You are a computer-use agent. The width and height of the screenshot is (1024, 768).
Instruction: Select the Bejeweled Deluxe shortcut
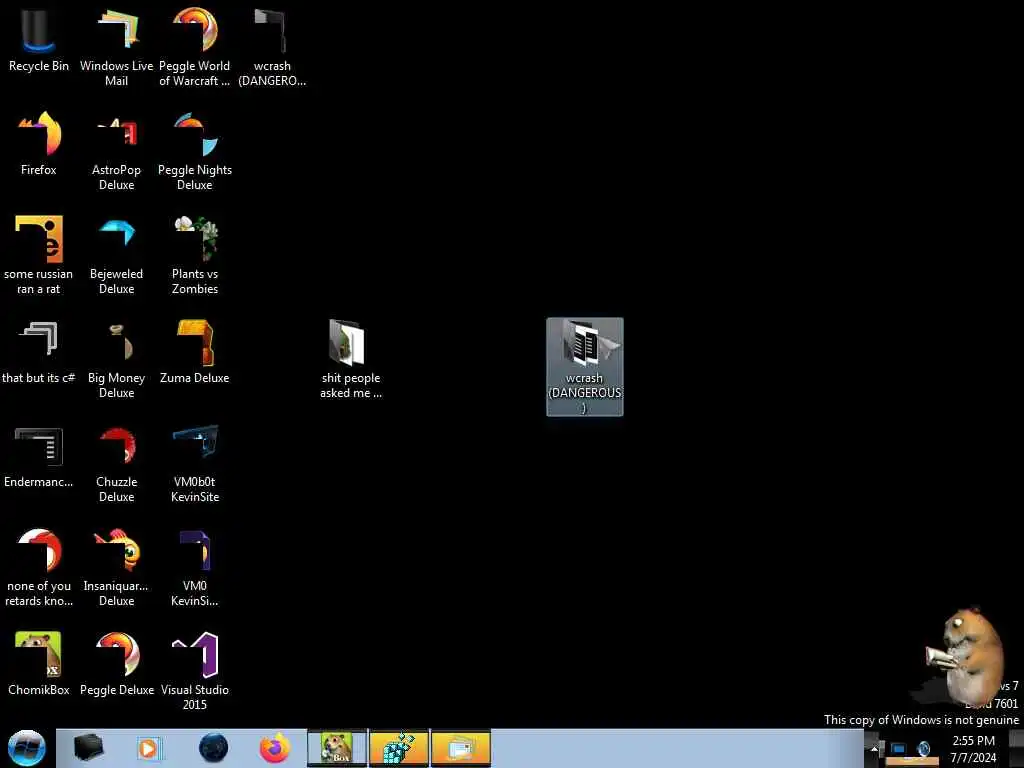(x=116, y=255)
